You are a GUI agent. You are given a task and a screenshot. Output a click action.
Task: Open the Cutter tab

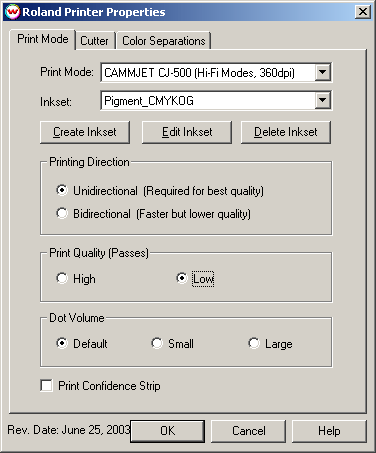pyautogui.click(x=95, y=41)
